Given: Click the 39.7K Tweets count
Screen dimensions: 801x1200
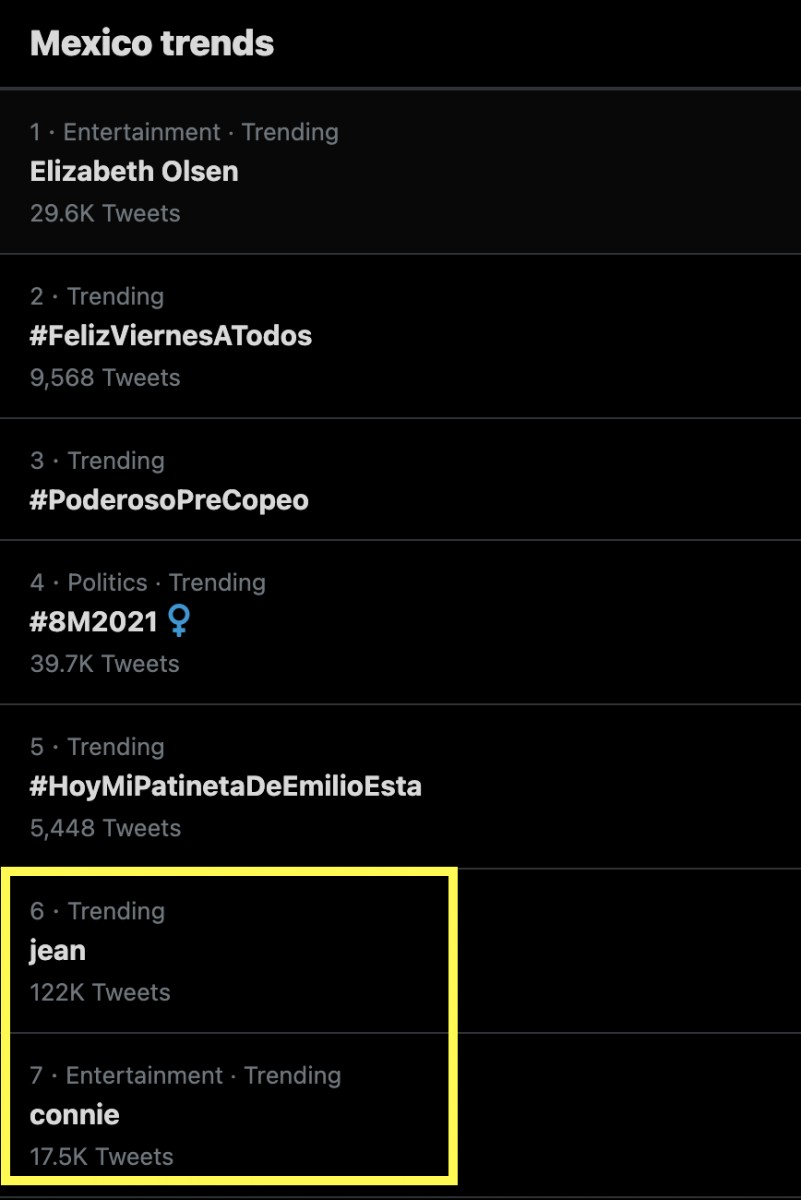Looking at the screenshot, I should [x=105, y=664].
